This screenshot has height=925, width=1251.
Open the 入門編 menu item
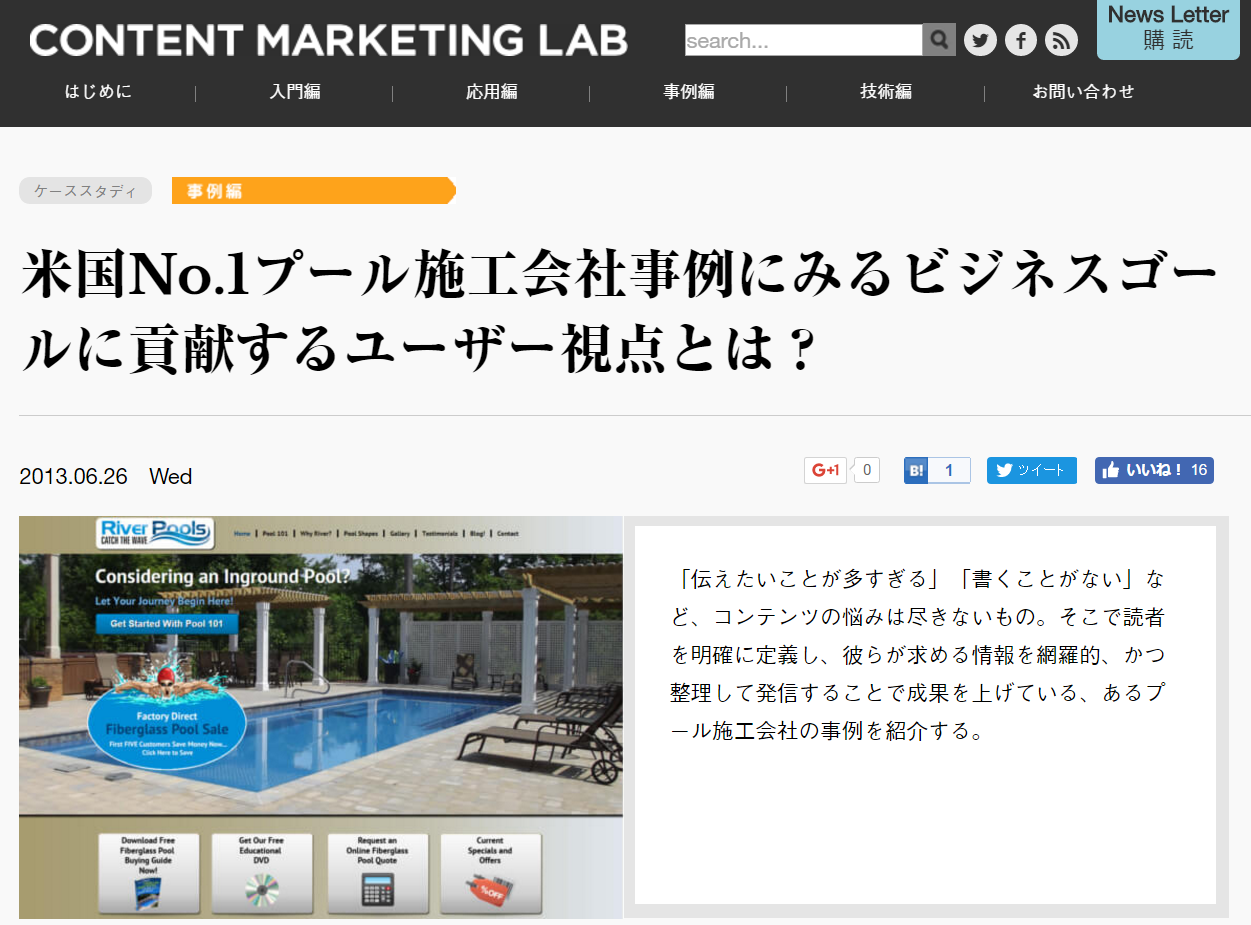coord(295,92)
